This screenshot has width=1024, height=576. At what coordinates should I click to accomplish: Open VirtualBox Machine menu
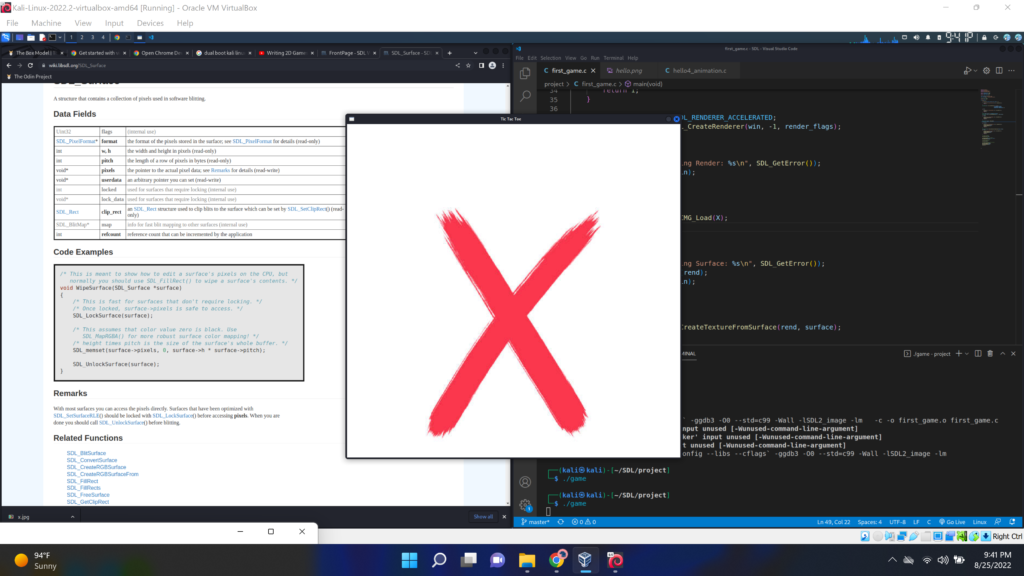click(46, 23)
